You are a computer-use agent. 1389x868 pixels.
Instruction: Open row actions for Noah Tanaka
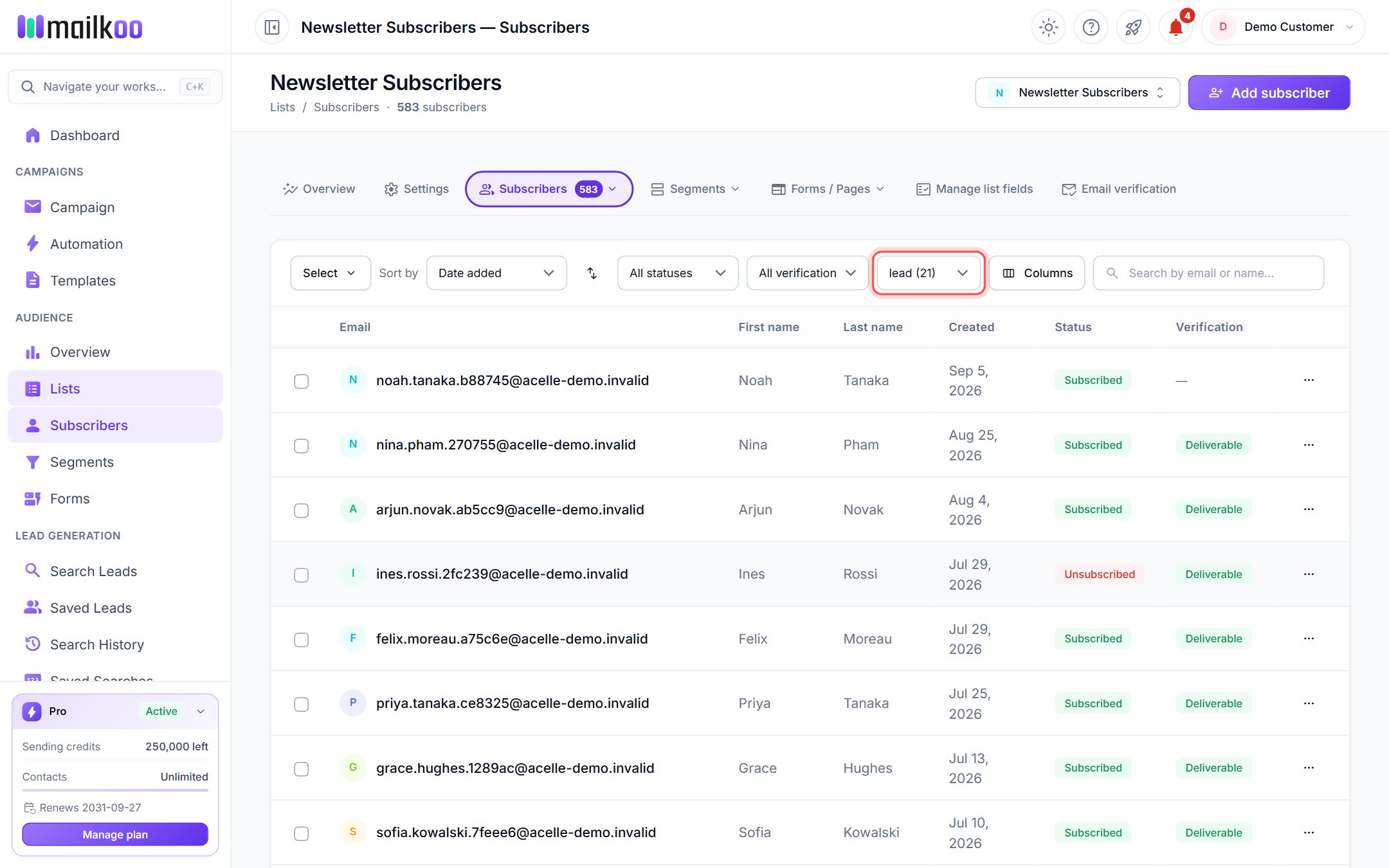[x=1309, y=380]
